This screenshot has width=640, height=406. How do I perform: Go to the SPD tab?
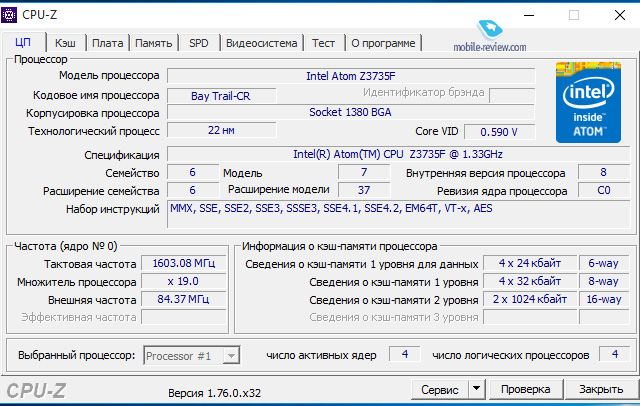click(199, 43)
